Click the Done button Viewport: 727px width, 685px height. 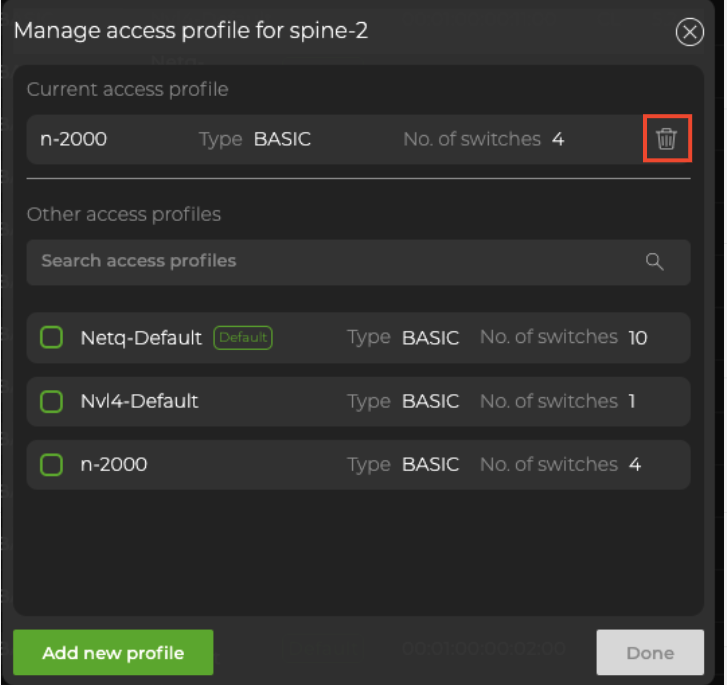tap(650, 653)
